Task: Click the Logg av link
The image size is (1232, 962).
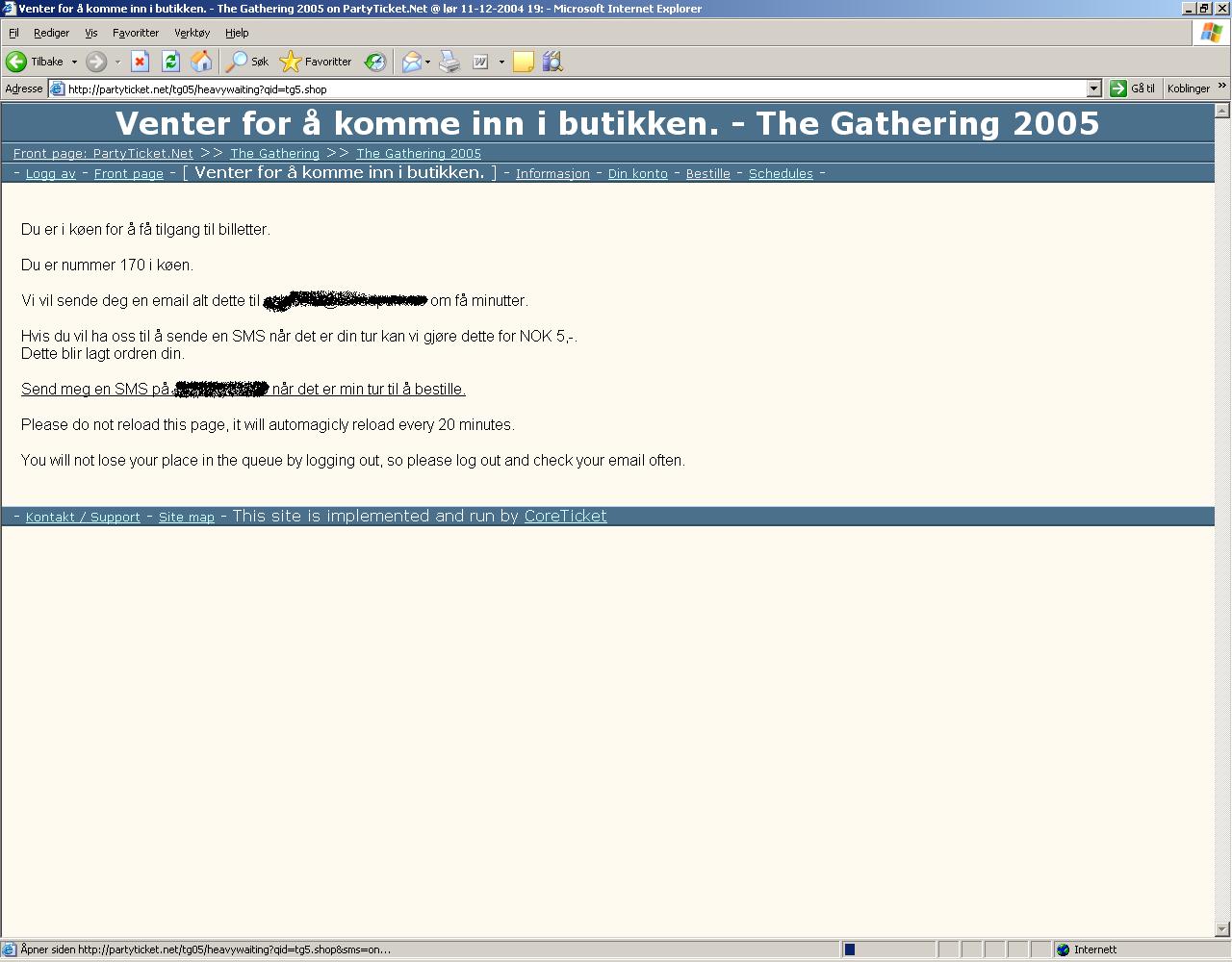Action: pyautogui.click(x=50, y=174)
